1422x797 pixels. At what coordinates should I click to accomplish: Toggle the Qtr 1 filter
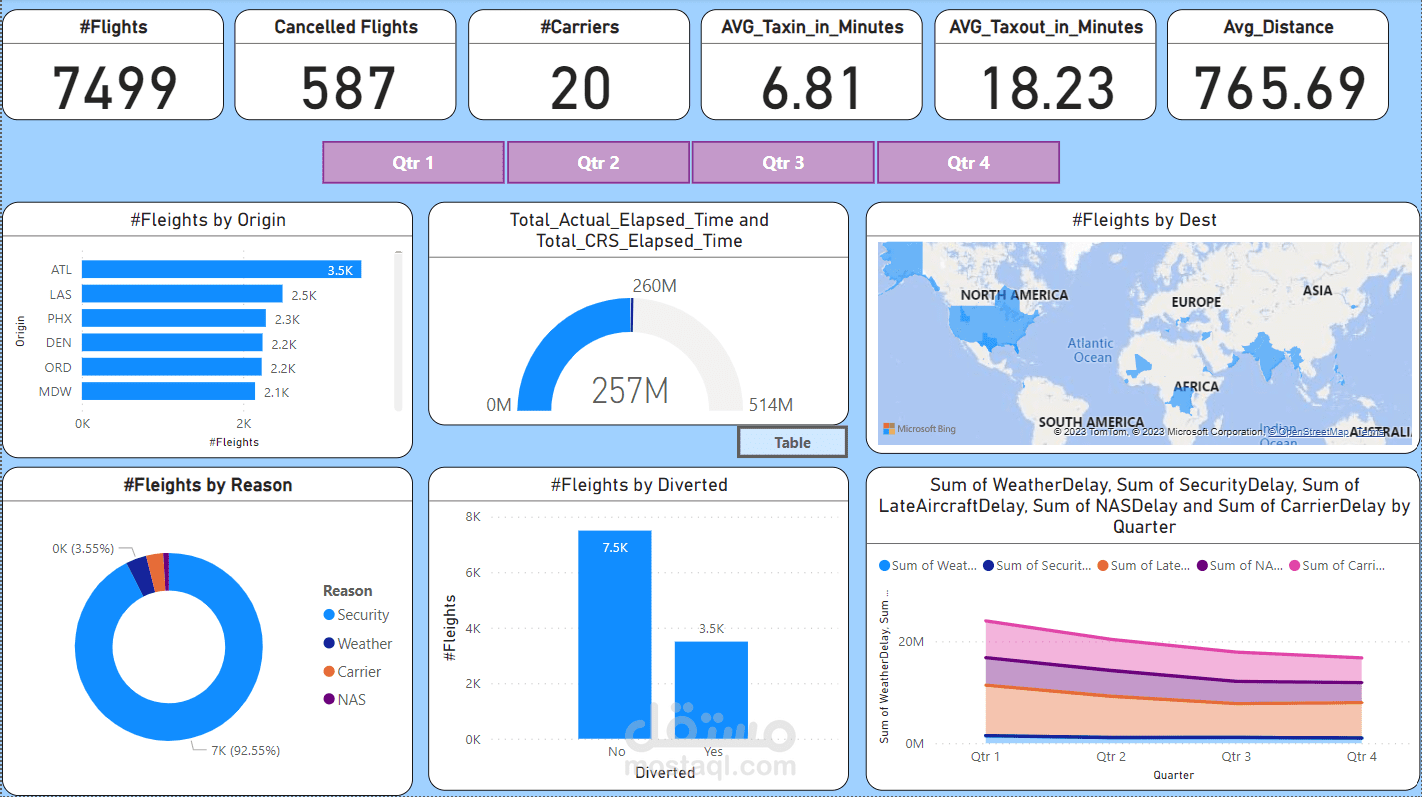click(x=413, y=162)
